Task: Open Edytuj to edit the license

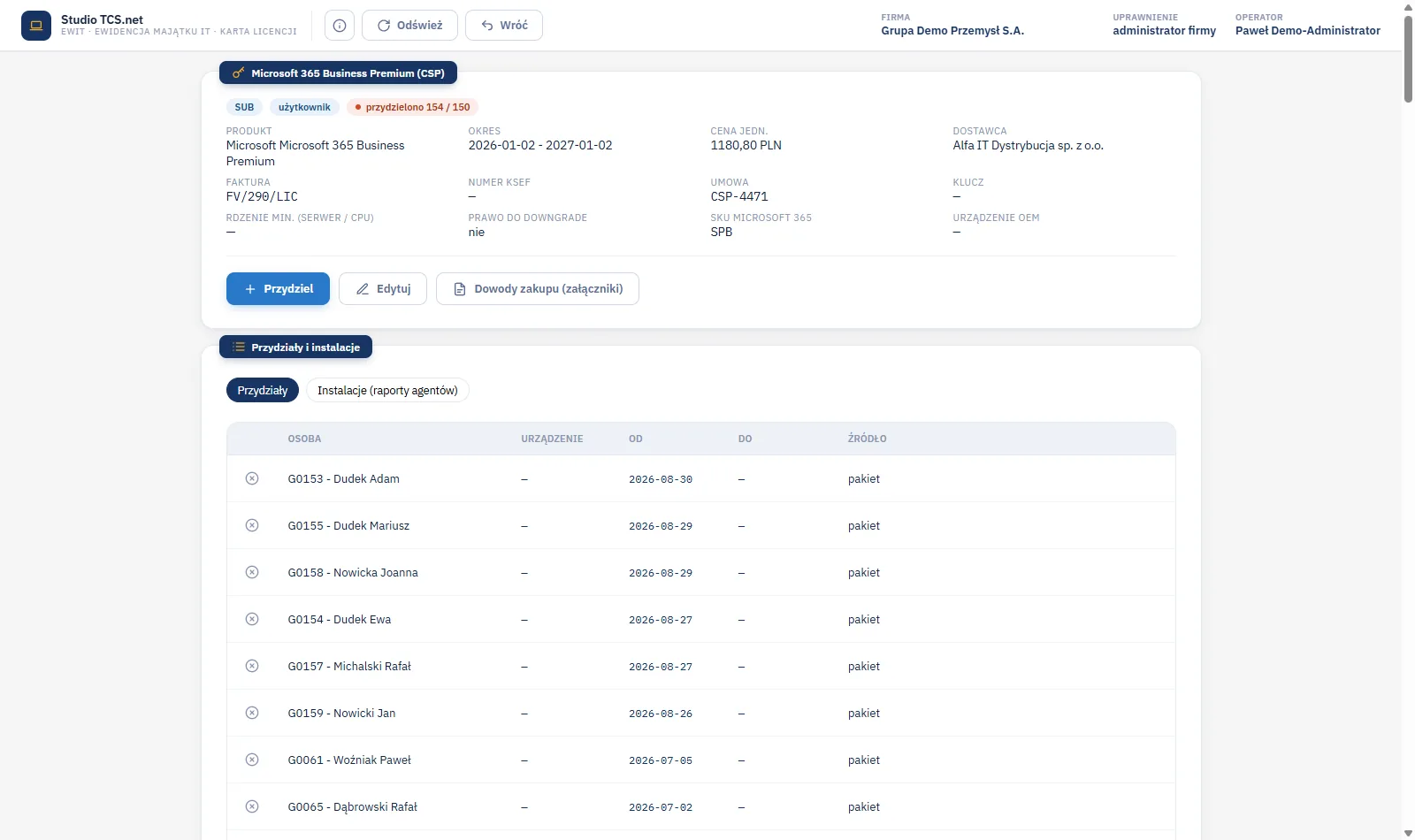Action: (383, 289)
